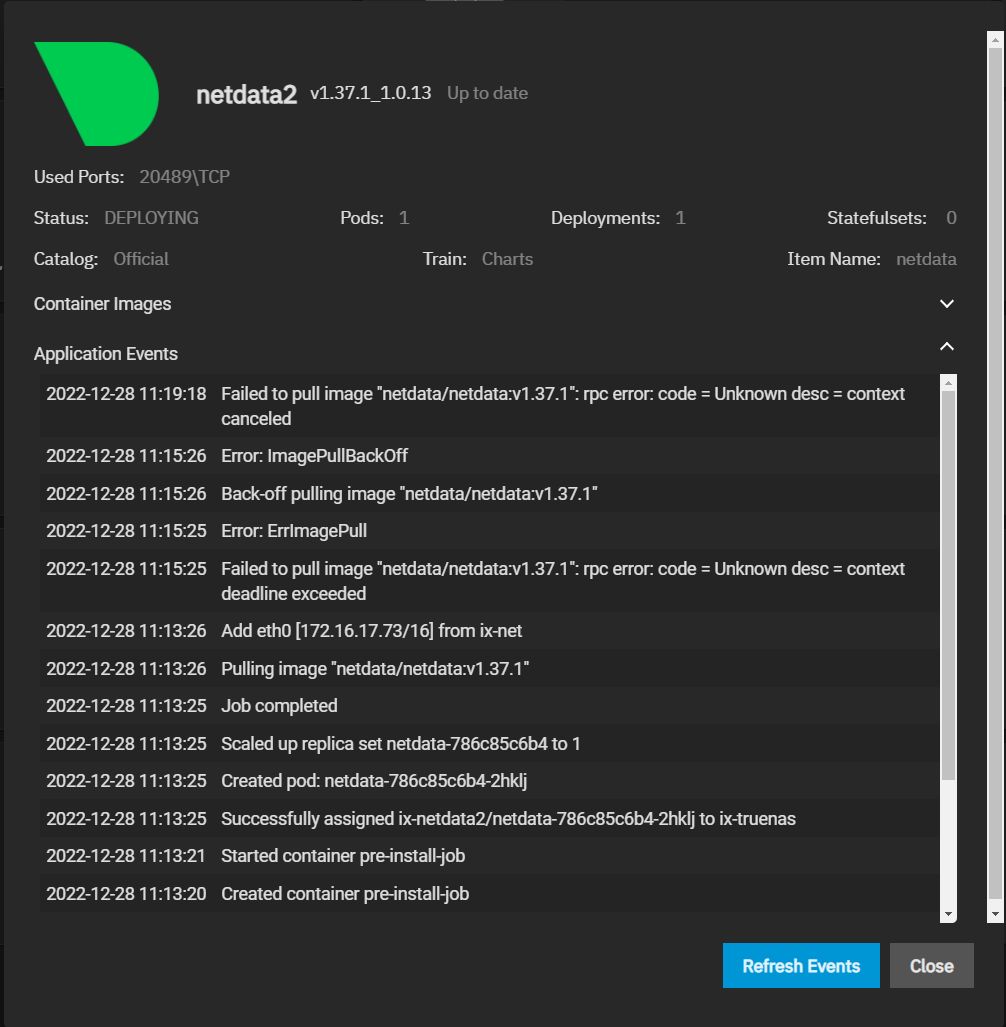Click the Container Images section label
The height and width of the screenshot is (1027, 1006).
pyautogui.click(x=102, y=304)
